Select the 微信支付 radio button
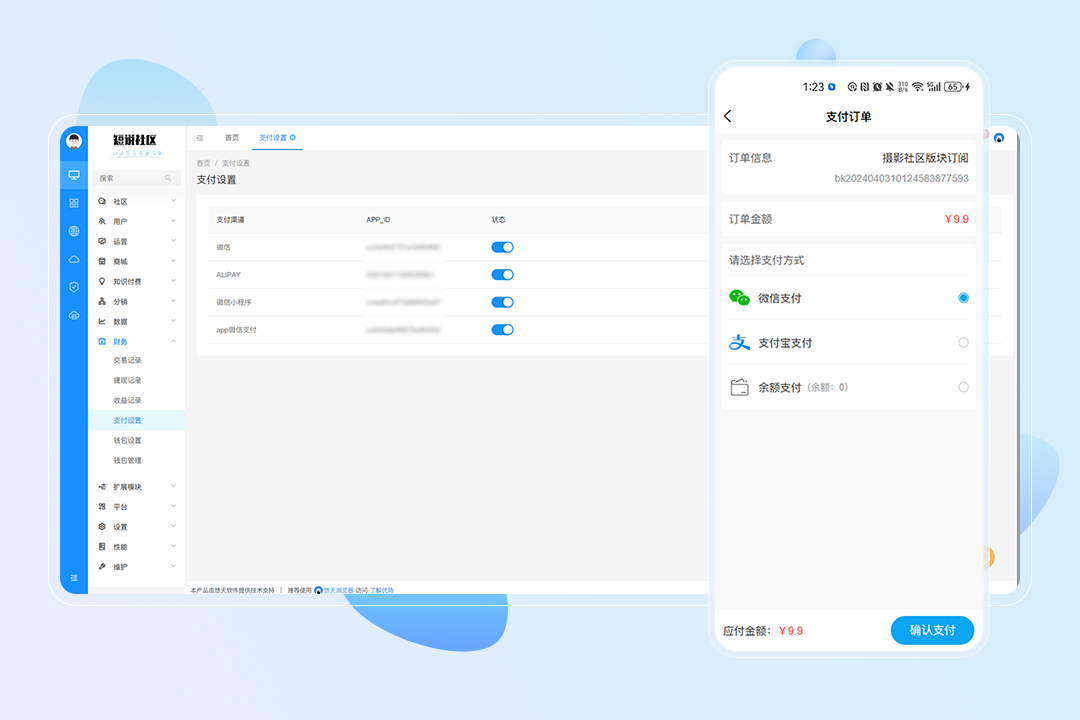Viewport: 1080px width, 720px height. click(x=963, y=298)
